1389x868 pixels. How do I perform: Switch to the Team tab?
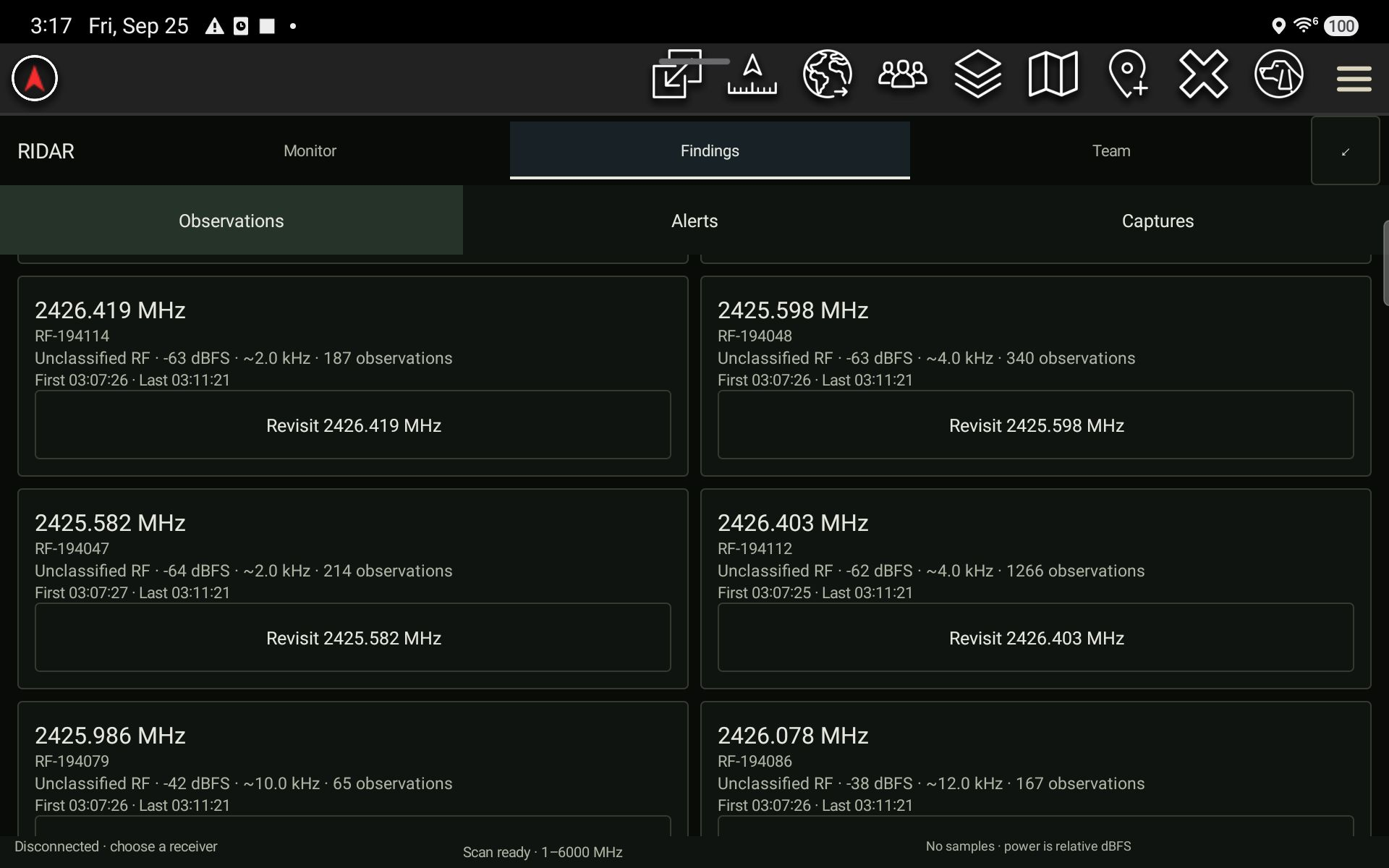click(1111, 150)
